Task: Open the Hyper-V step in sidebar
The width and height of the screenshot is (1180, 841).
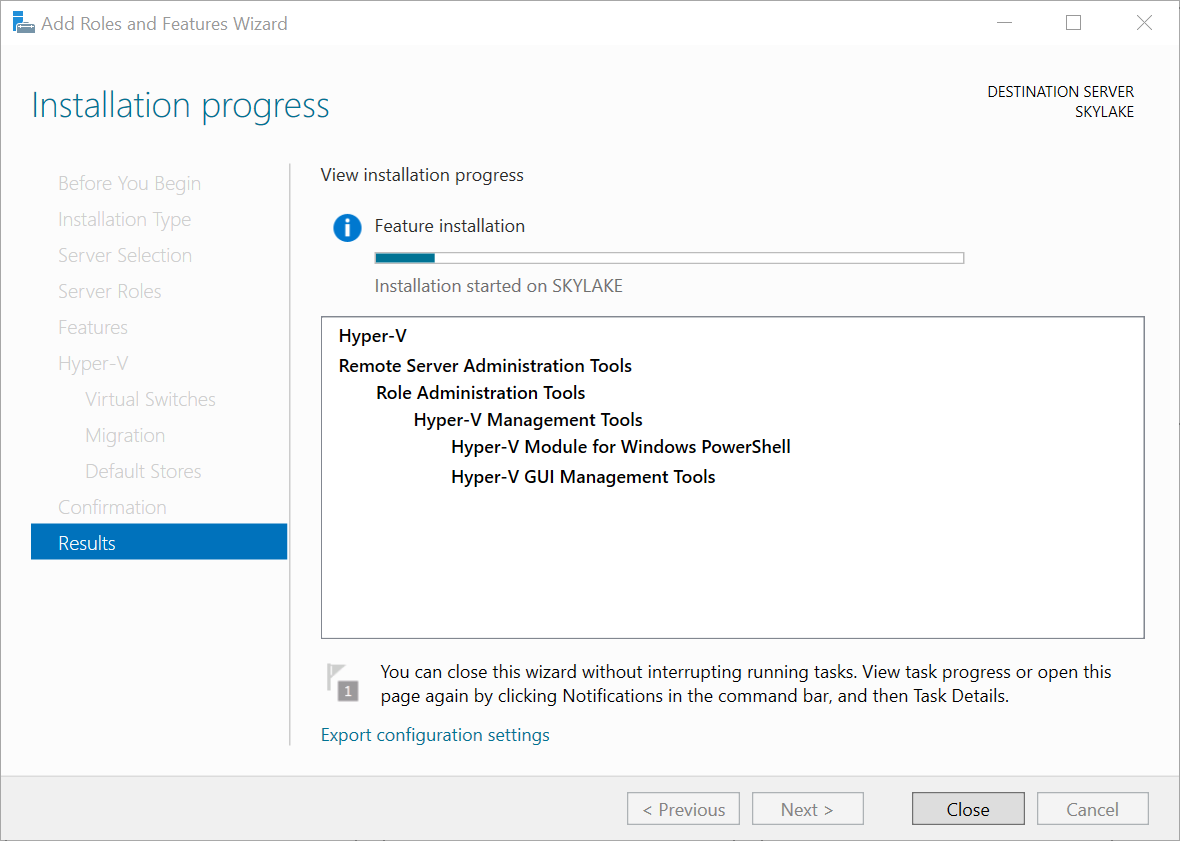Action: pos(93,364)
